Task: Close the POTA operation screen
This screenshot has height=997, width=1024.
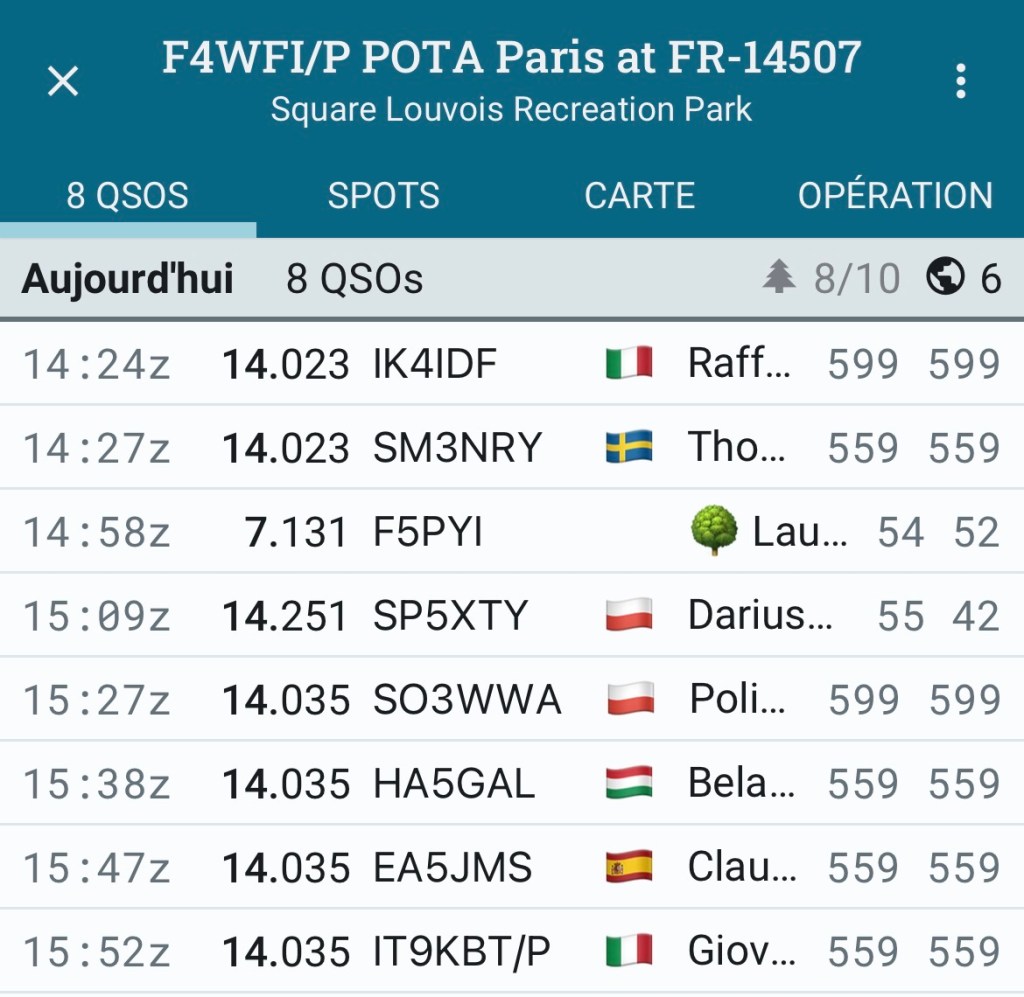Action: click(63, 82)
